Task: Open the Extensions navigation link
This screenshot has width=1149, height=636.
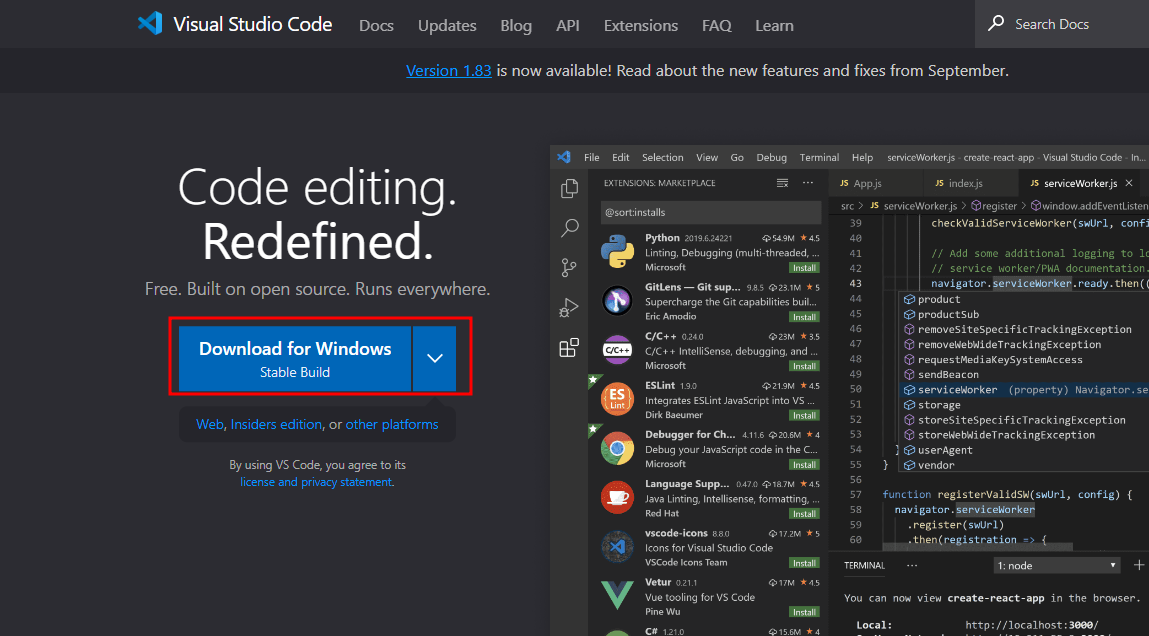Action: [640, 26]
